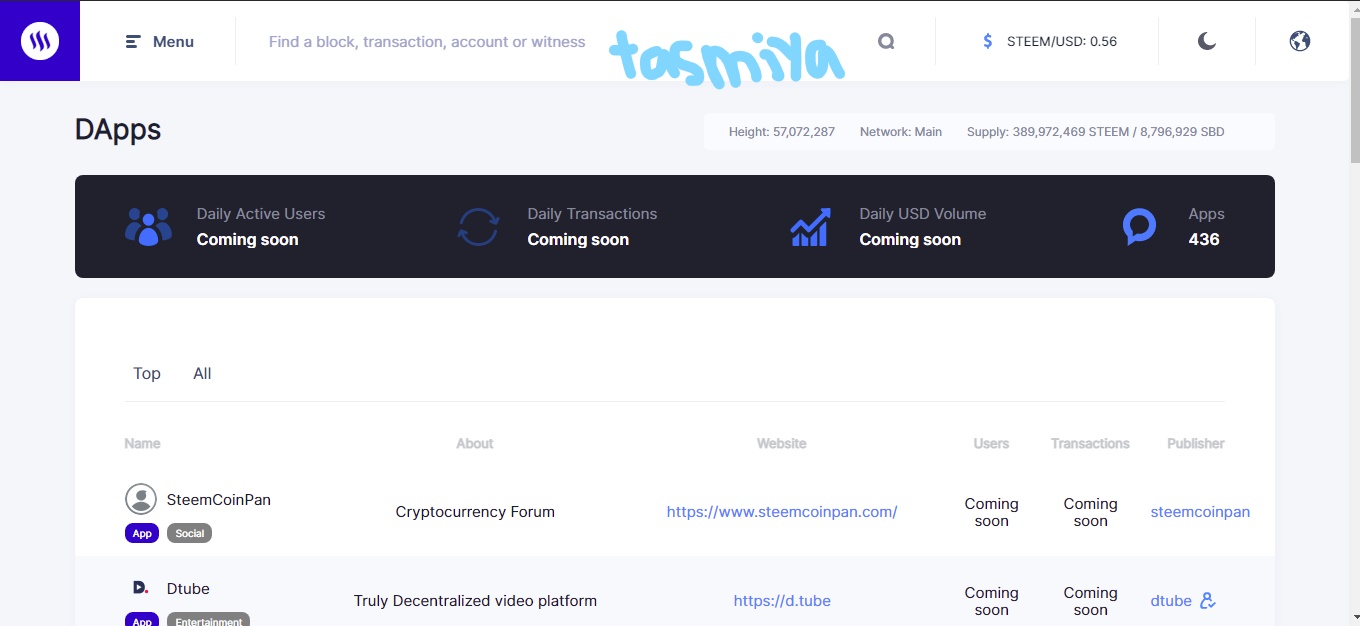This screenshot has height=626, width=1360.
Task: Click the Apps speech bubble icon
Action: 1140,227
